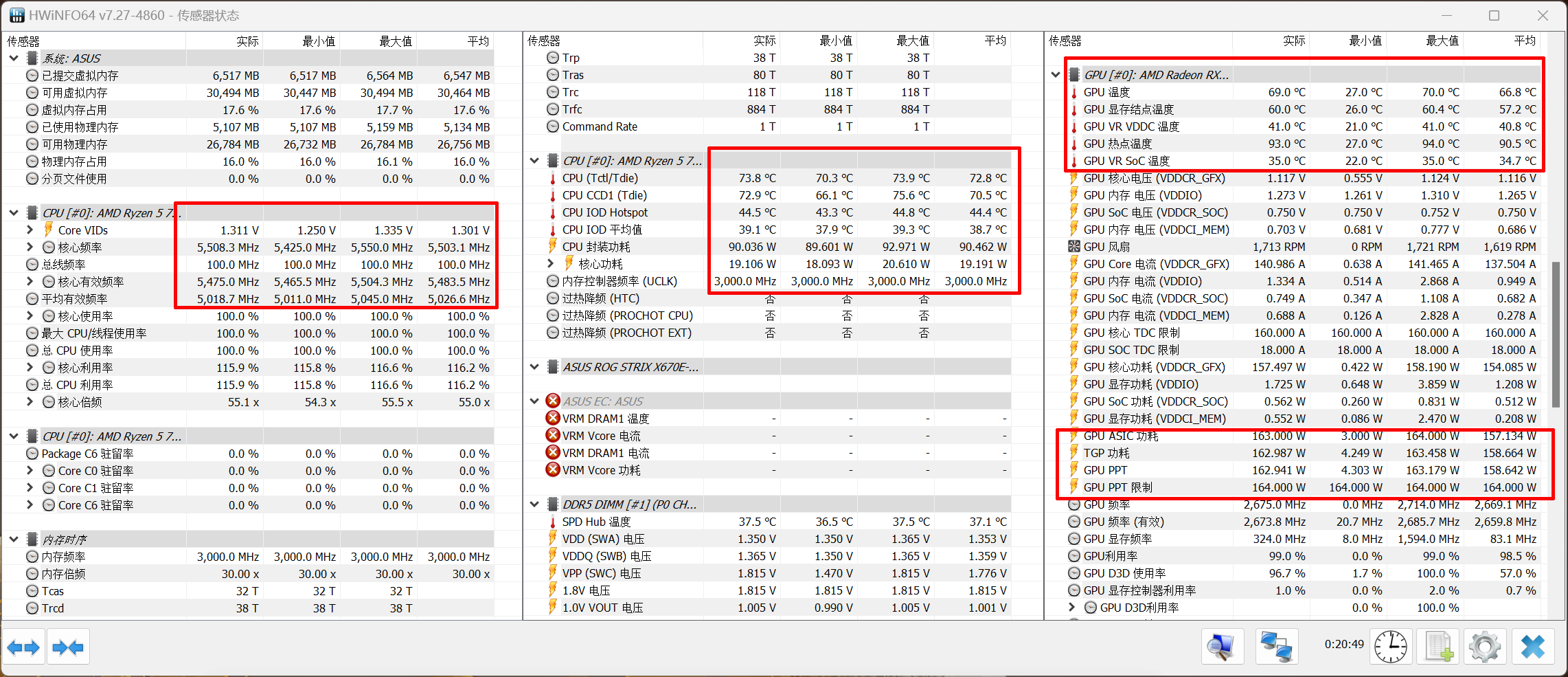Select the GPU PPT 限制 sensor label
Image resolution: width=1568 pixels, height=677 pixels.
click(1118, 487)
